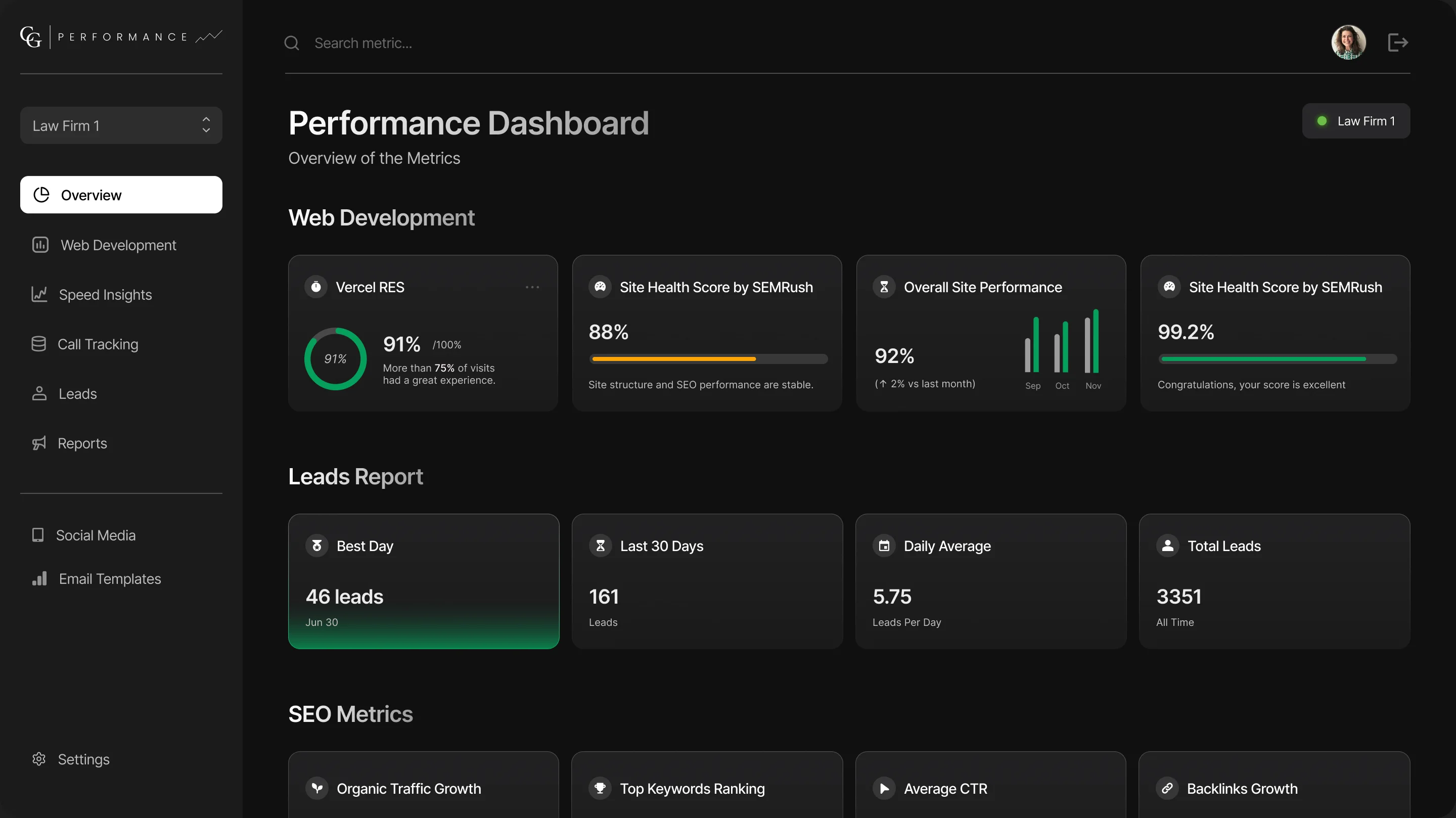Image resolution: width=1456 pixels, height=818 pixels.
Task: Open the user profile avatar
Action: point(1349,42)
